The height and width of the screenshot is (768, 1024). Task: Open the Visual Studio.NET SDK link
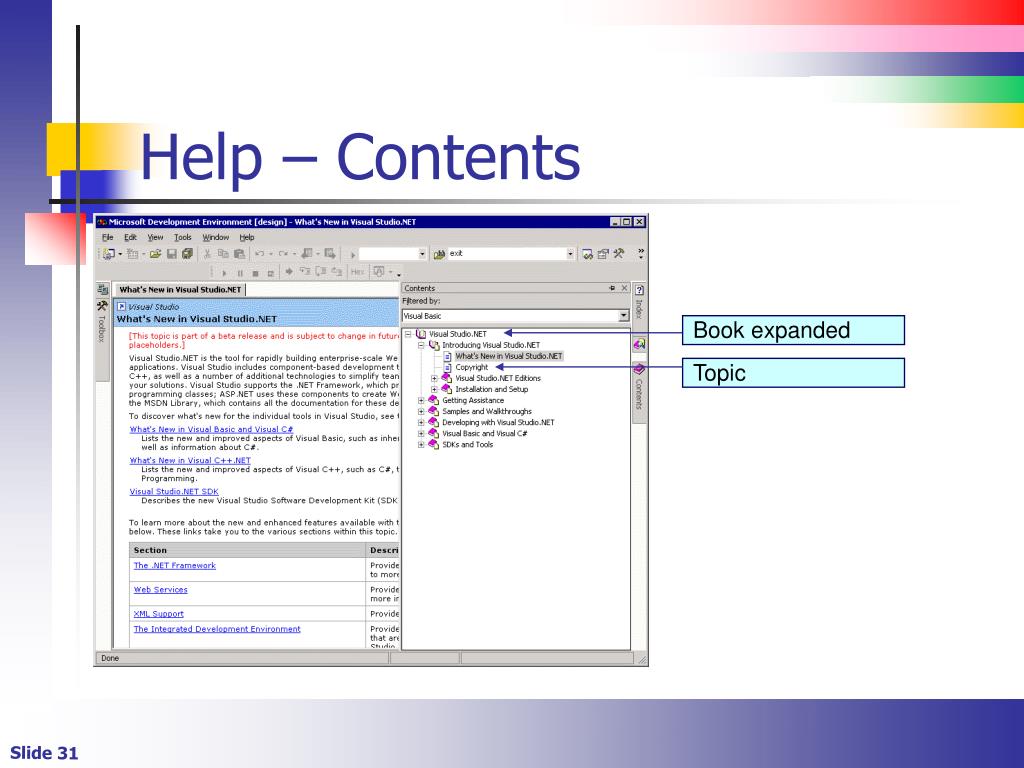point(174,492)
